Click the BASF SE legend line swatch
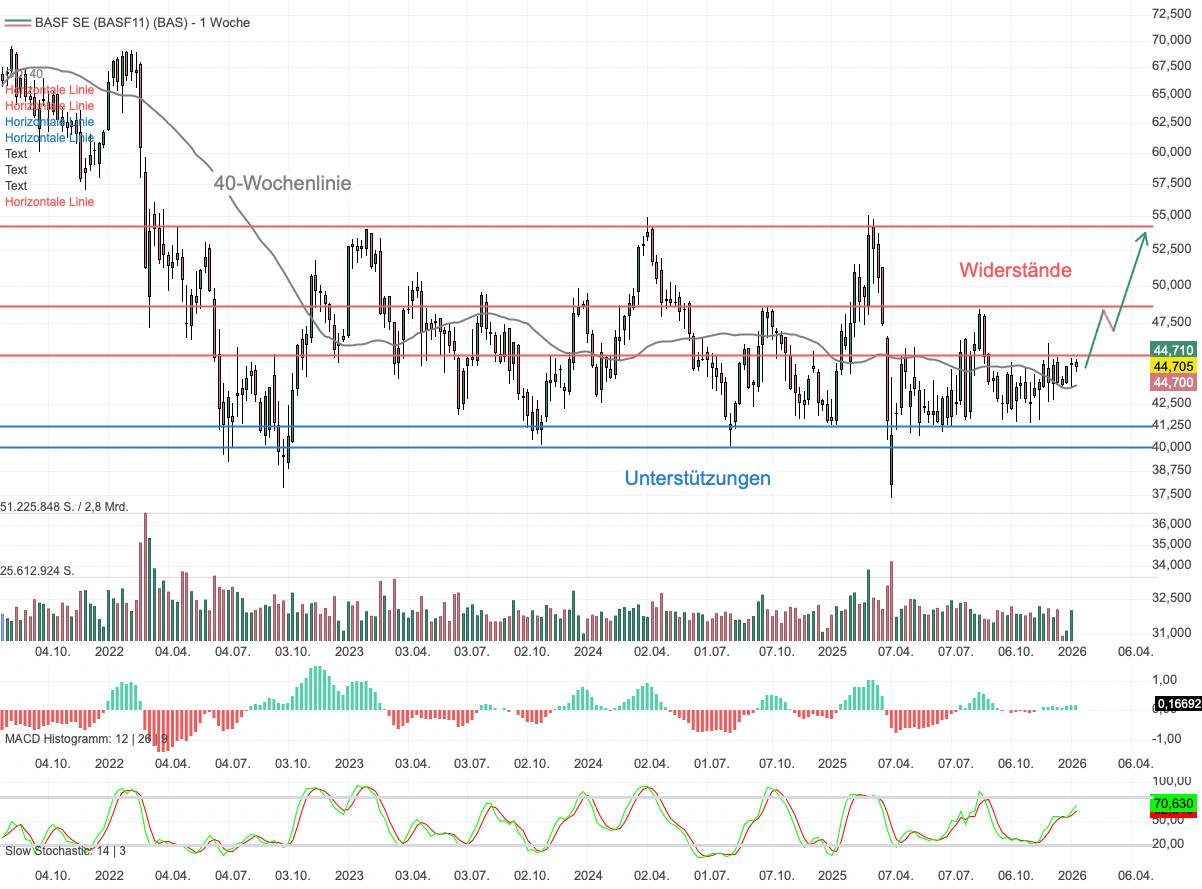The width and height of the screenshot is (1202, 889). click(x=17, y=22)
